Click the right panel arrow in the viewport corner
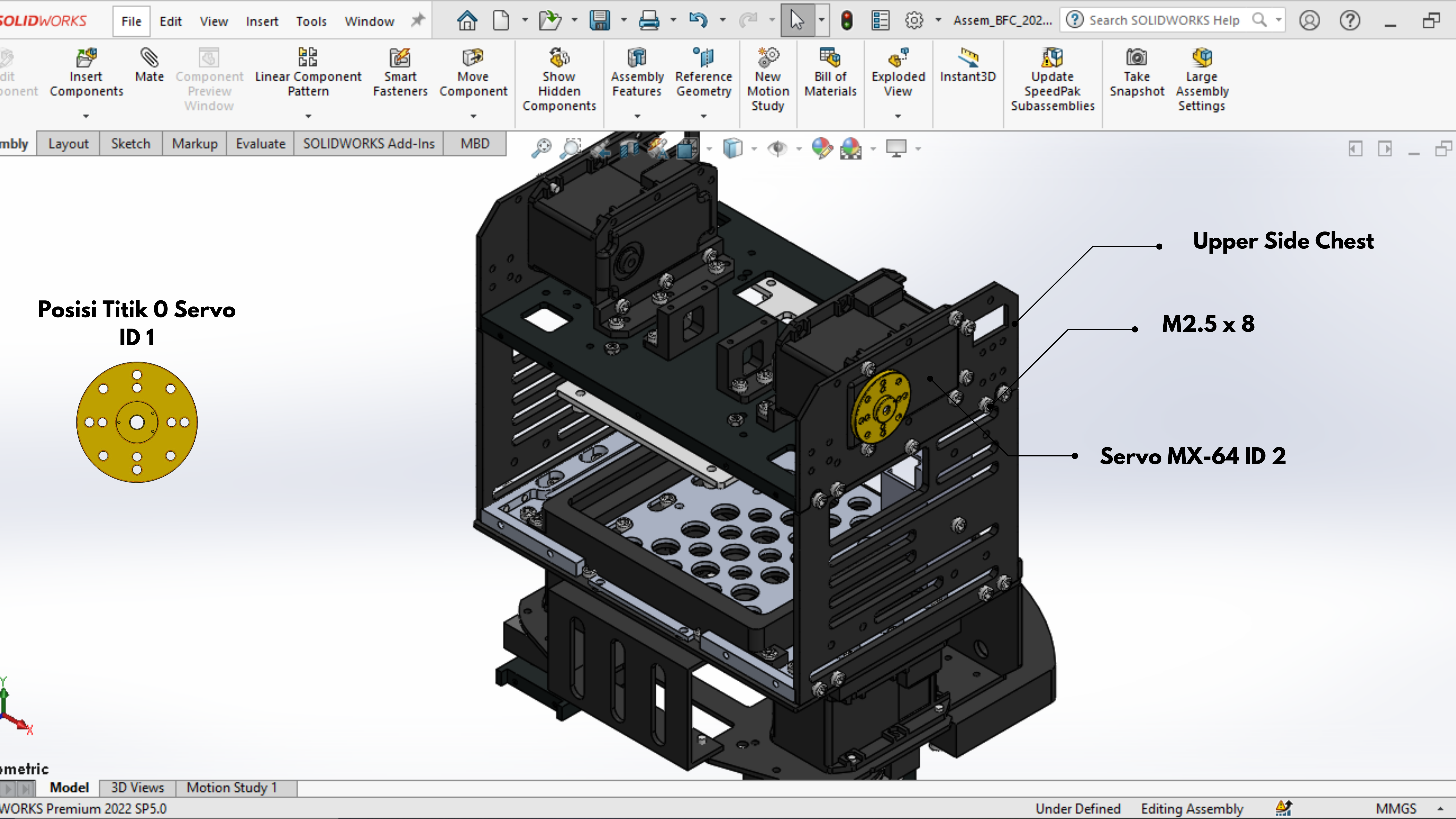 [x=1385, y=149]
